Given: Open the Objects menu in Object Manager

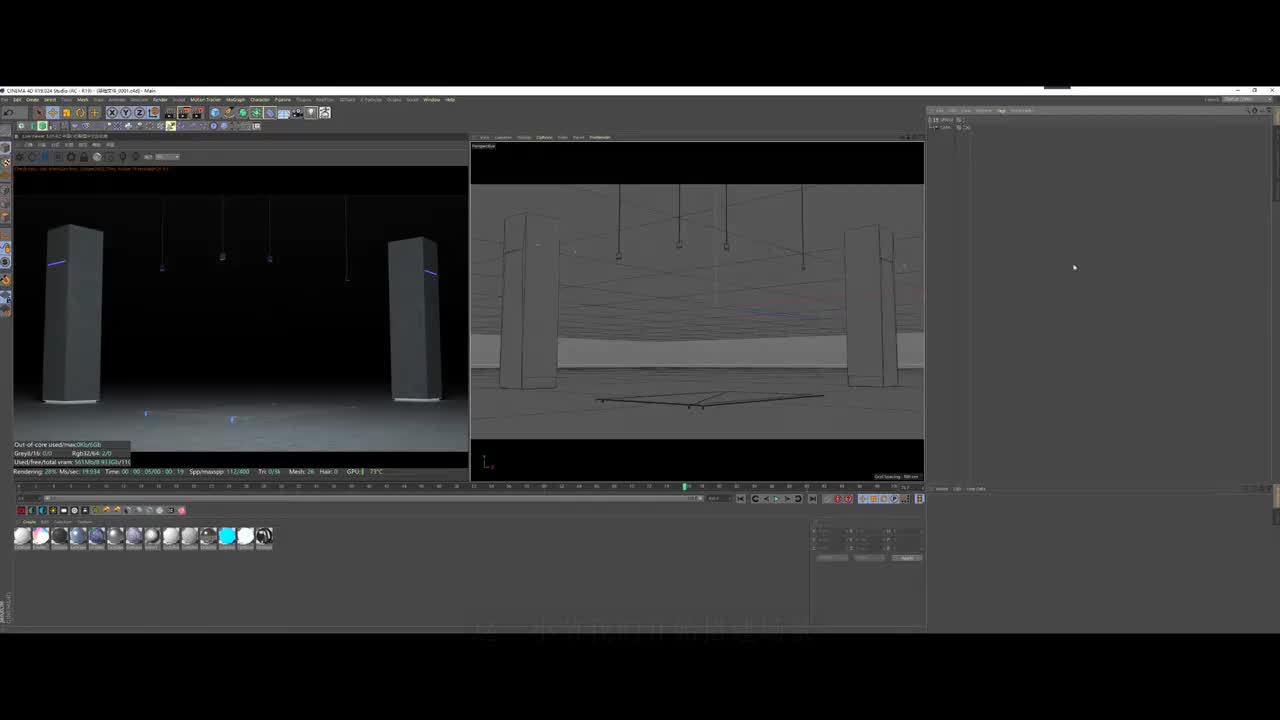Looking at the screenshot, I should click(x=984, y=110).
